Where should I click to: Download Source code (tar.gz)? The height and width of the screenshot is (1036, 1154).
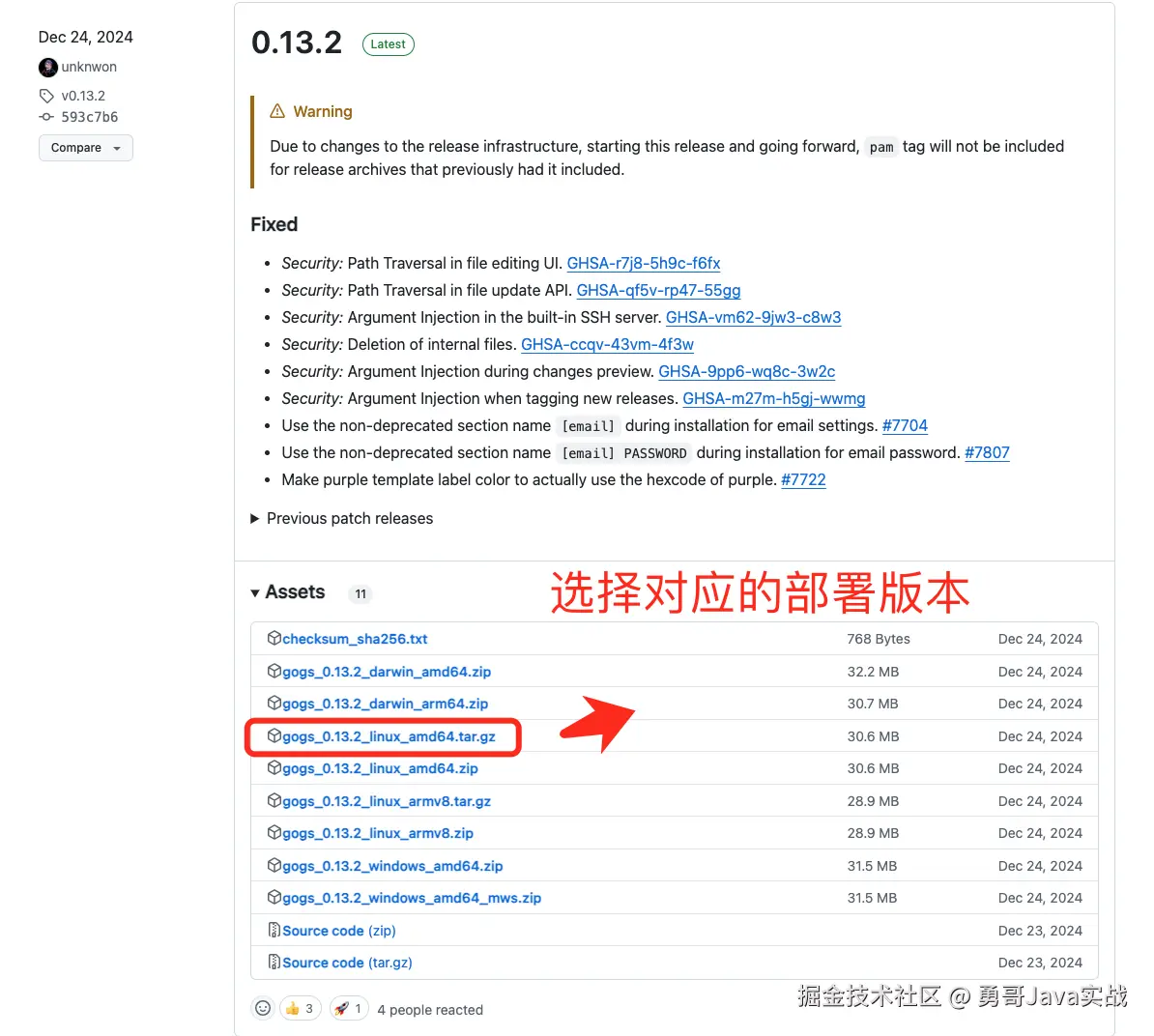pos(347,963)
